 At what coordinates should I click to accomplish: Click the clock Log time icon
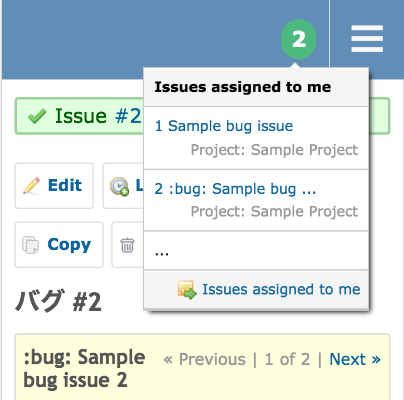(x=120, y=186)
